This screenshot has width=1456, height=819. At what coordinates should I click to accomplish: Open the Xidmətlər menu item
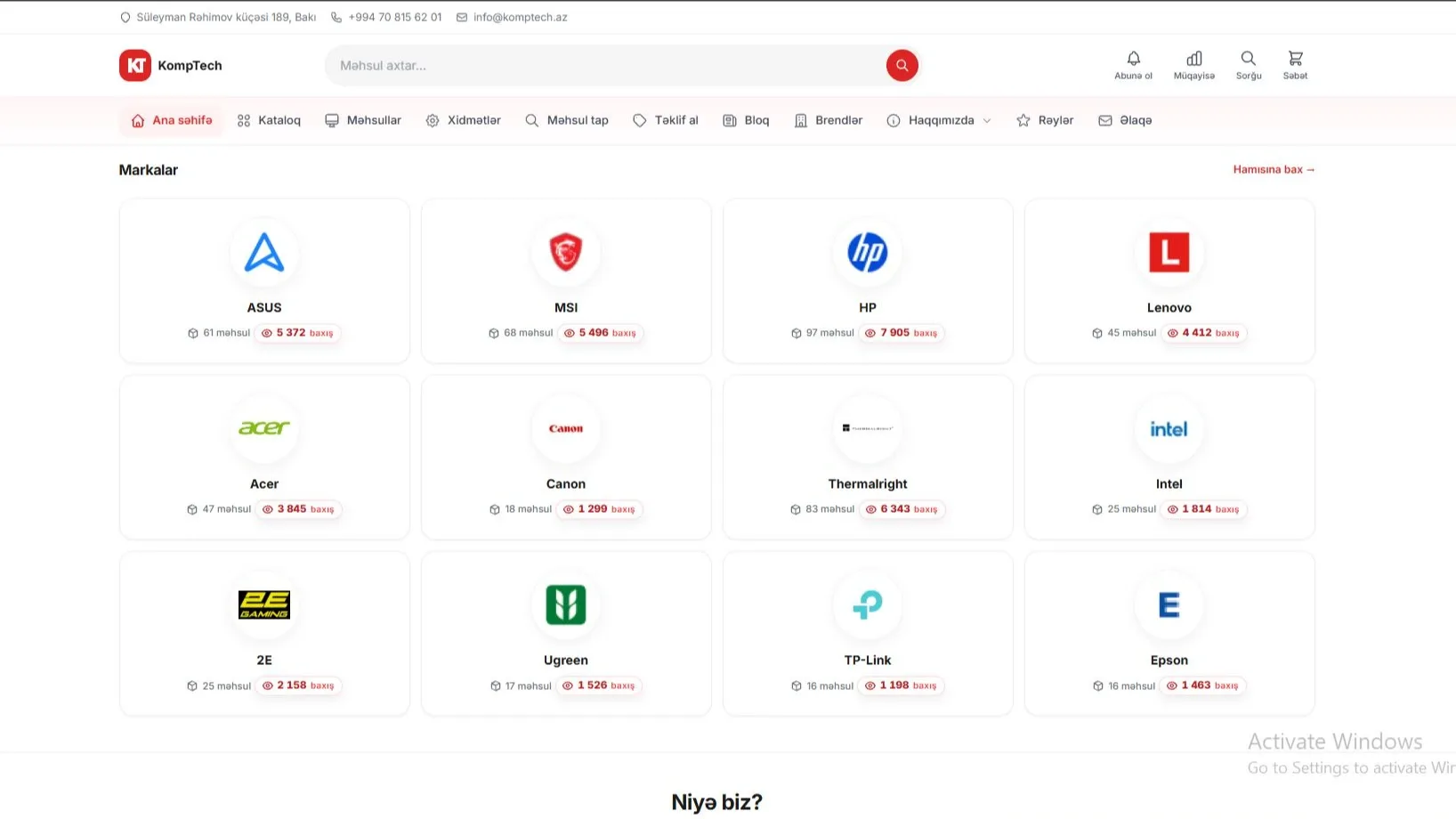coord(464,120)
